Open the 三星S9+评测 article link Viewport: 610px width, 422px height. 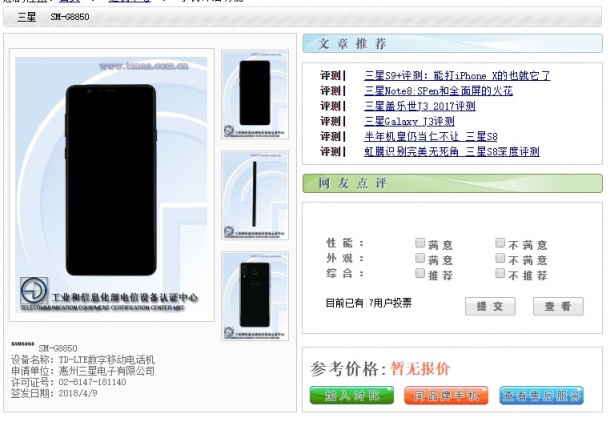click(x=457, y=76)
